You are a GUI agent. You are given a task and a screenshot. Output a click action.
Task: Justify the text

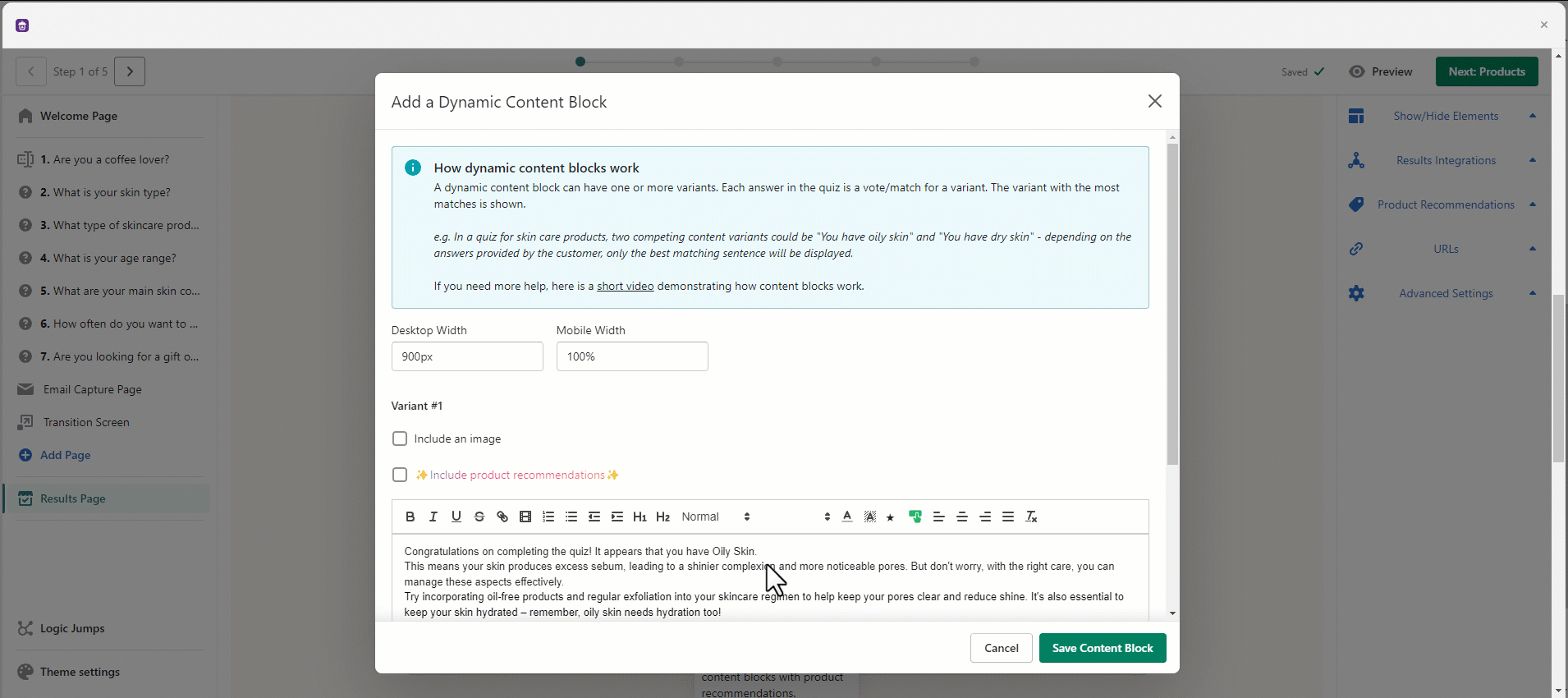tap(1008, 517)
